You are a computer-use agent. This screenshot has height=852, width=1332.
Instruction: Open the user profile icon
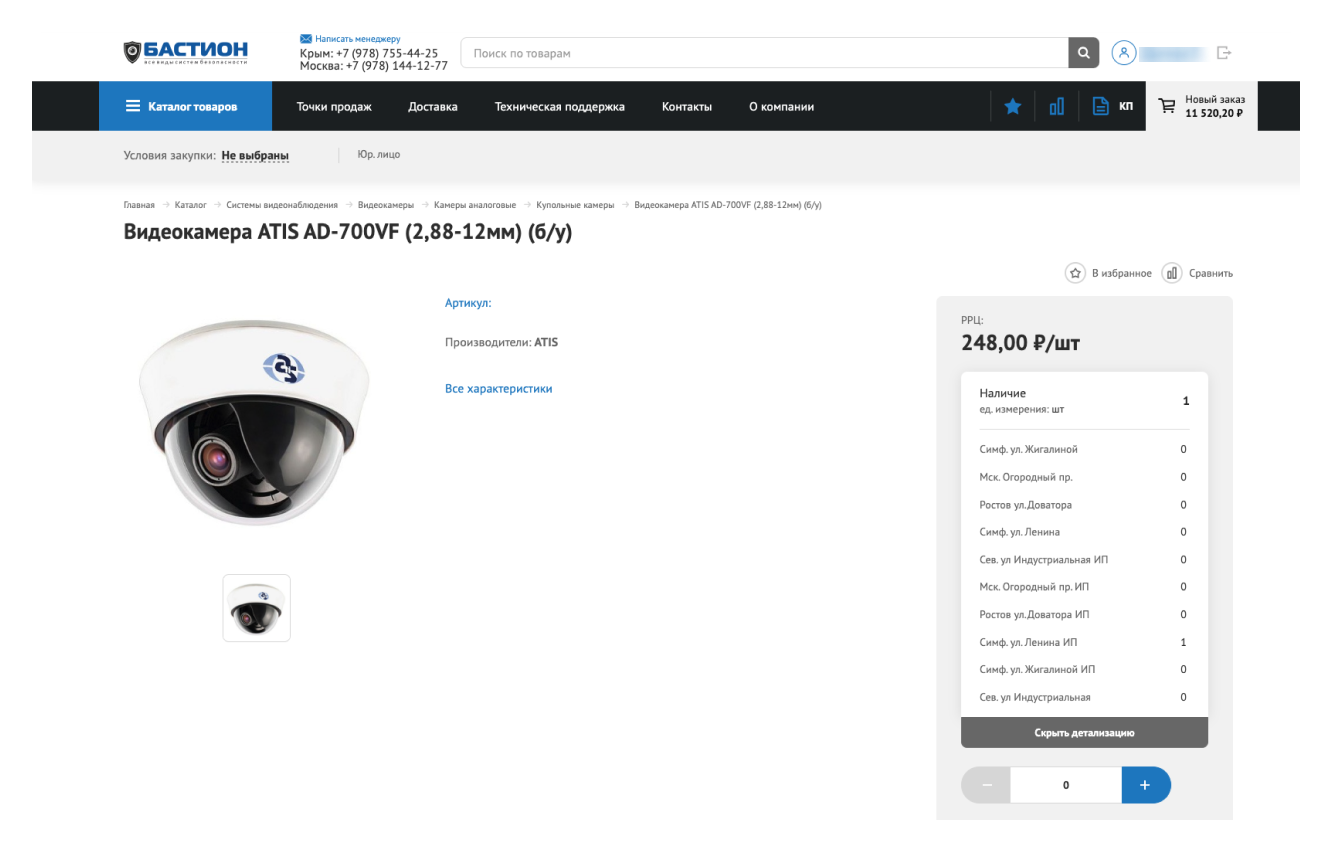[x=1123, y=53]
